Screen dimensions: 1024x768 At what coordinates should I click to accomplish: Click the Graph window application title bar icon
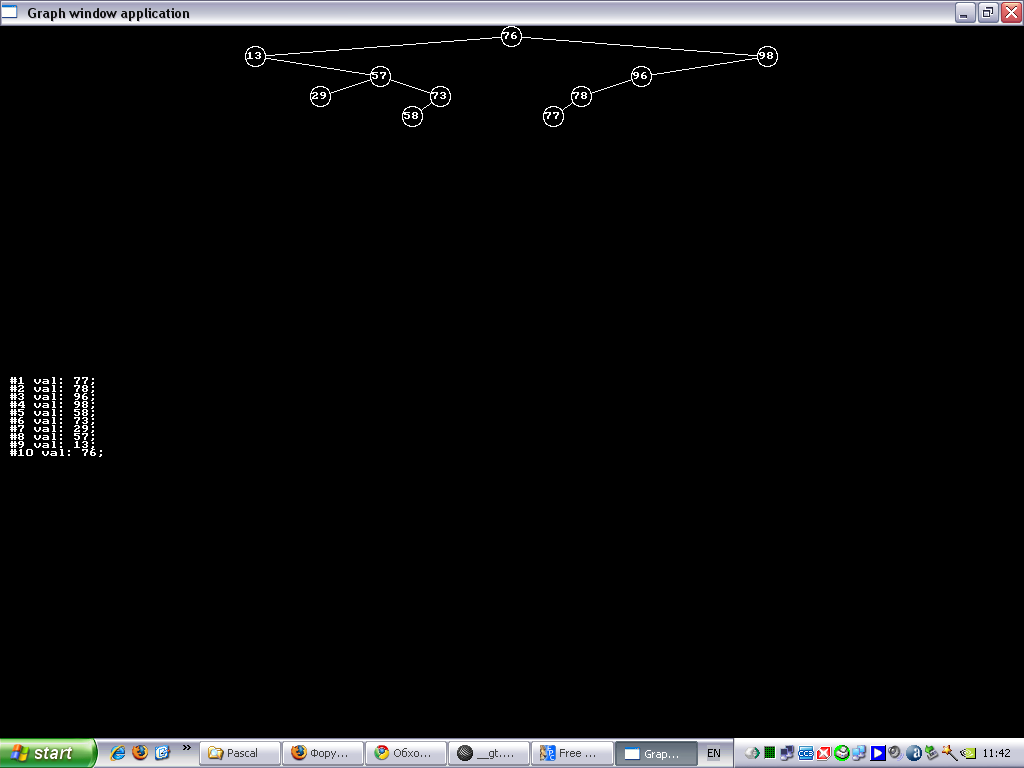[x=11, y=13]
